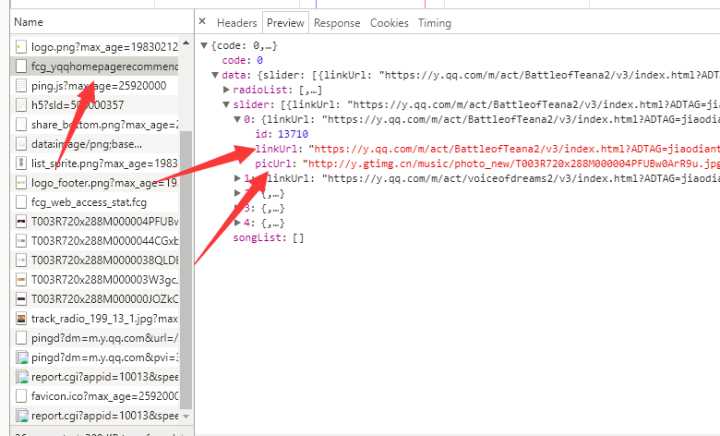Click the linkUrl BattleofTeana2 string value

(513, 149)
